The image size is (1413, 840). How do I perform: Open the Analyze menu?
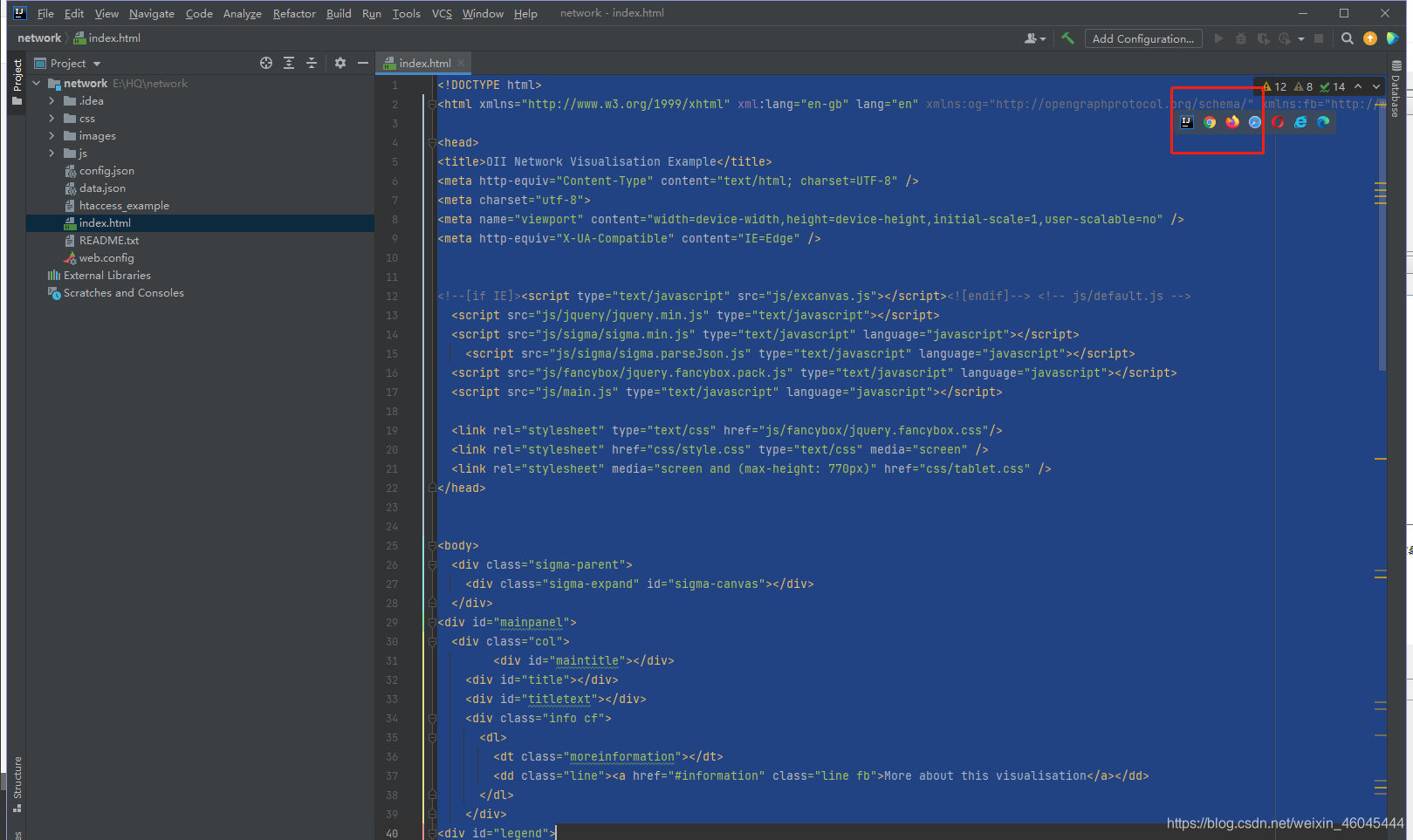coord(242,13)
